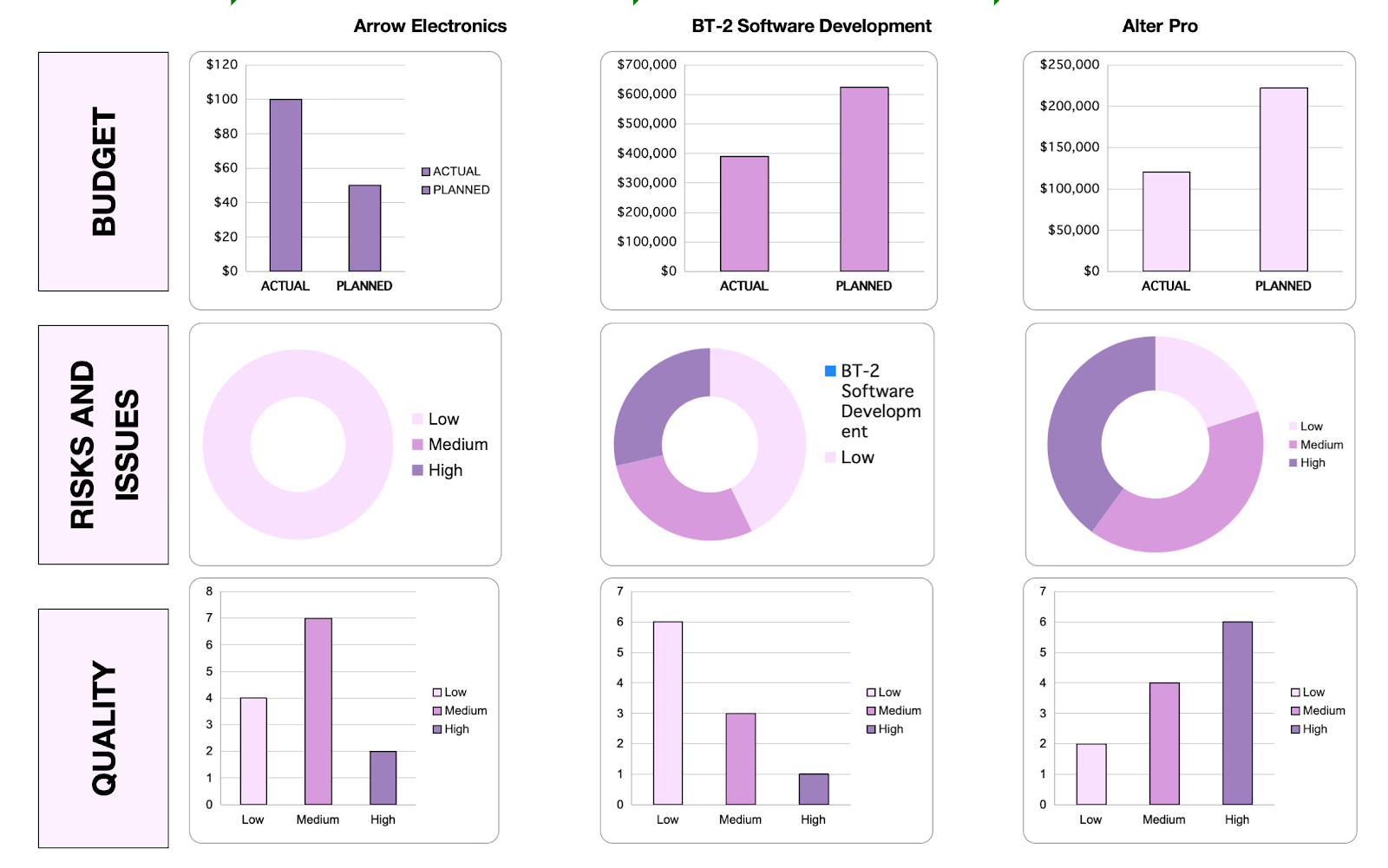1388x868 pixels.
Task: Click ACTUAL bar in Arrow Electronics budget chart
Action: coord(285,185)
